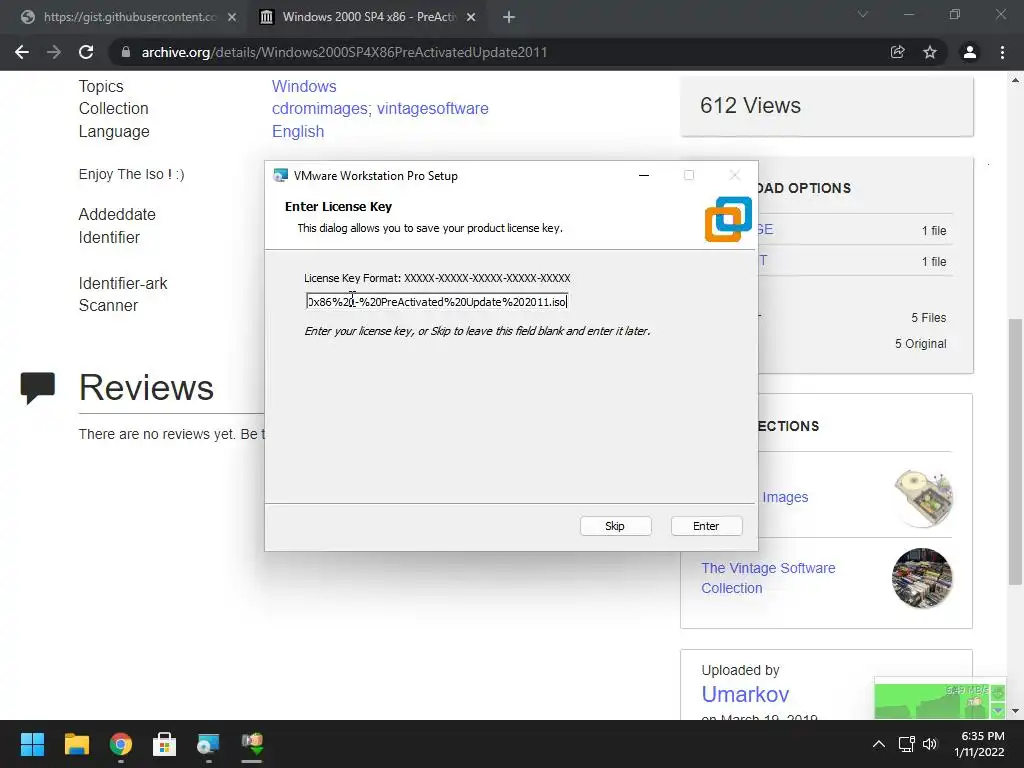Screen dimensions: 1024x768
Task: Click the scrollbar up arrow
Action: 1016,80
